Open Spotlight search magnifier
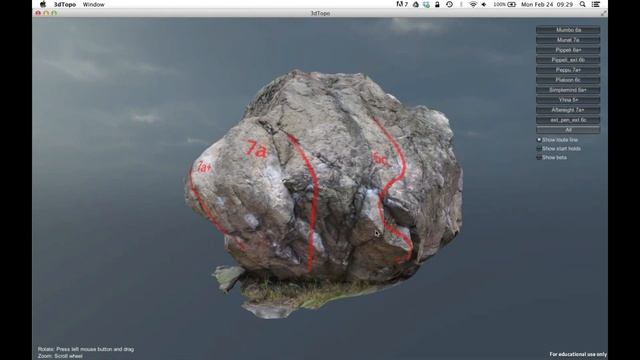The width and height of the screenshot is (640, 360). click(x=582, y=4)
